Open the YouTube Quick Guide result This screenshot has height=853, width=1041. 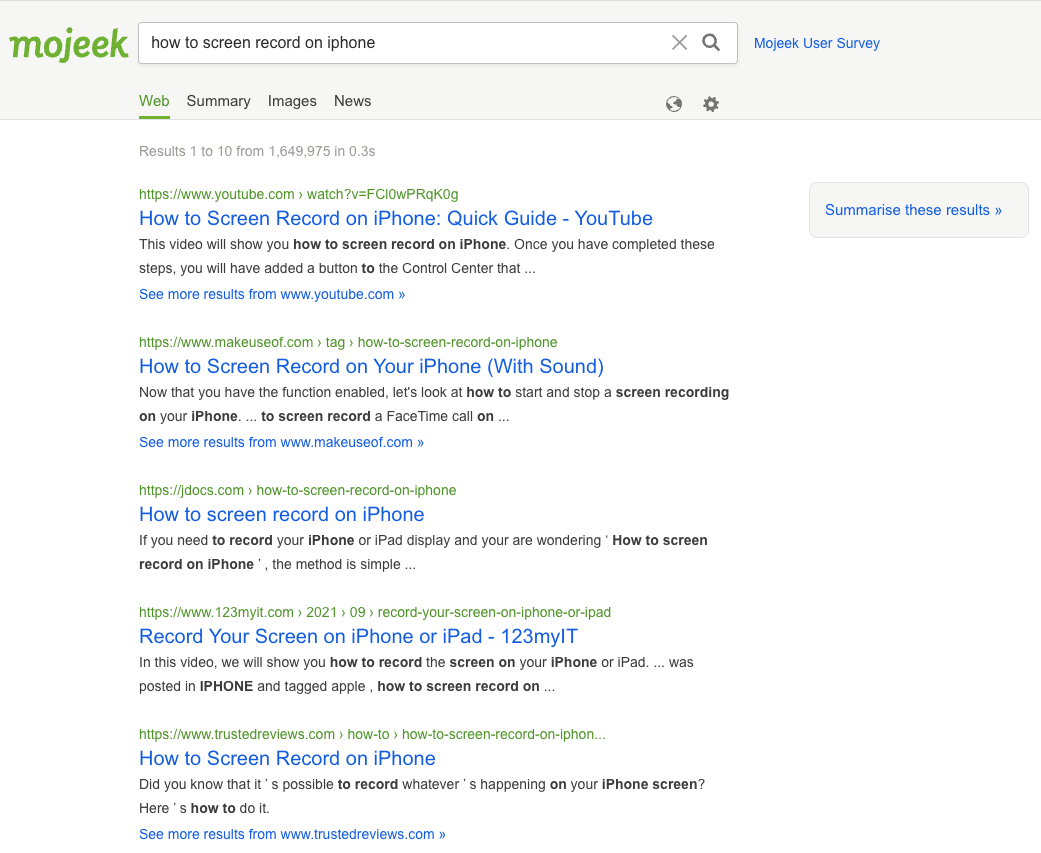click(396, 218)
